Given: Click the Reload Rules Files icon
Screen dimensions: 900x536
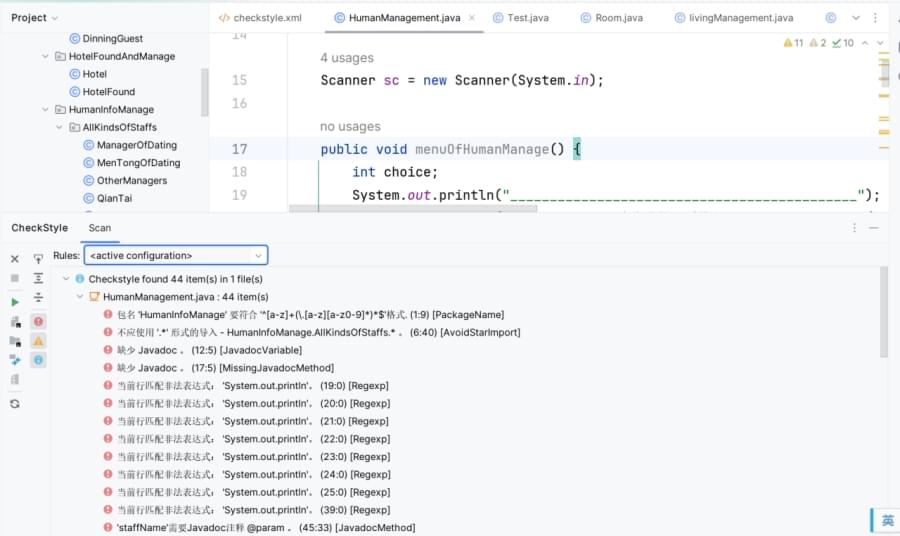Looking at the screenshot, I should (x=15, y=403).
